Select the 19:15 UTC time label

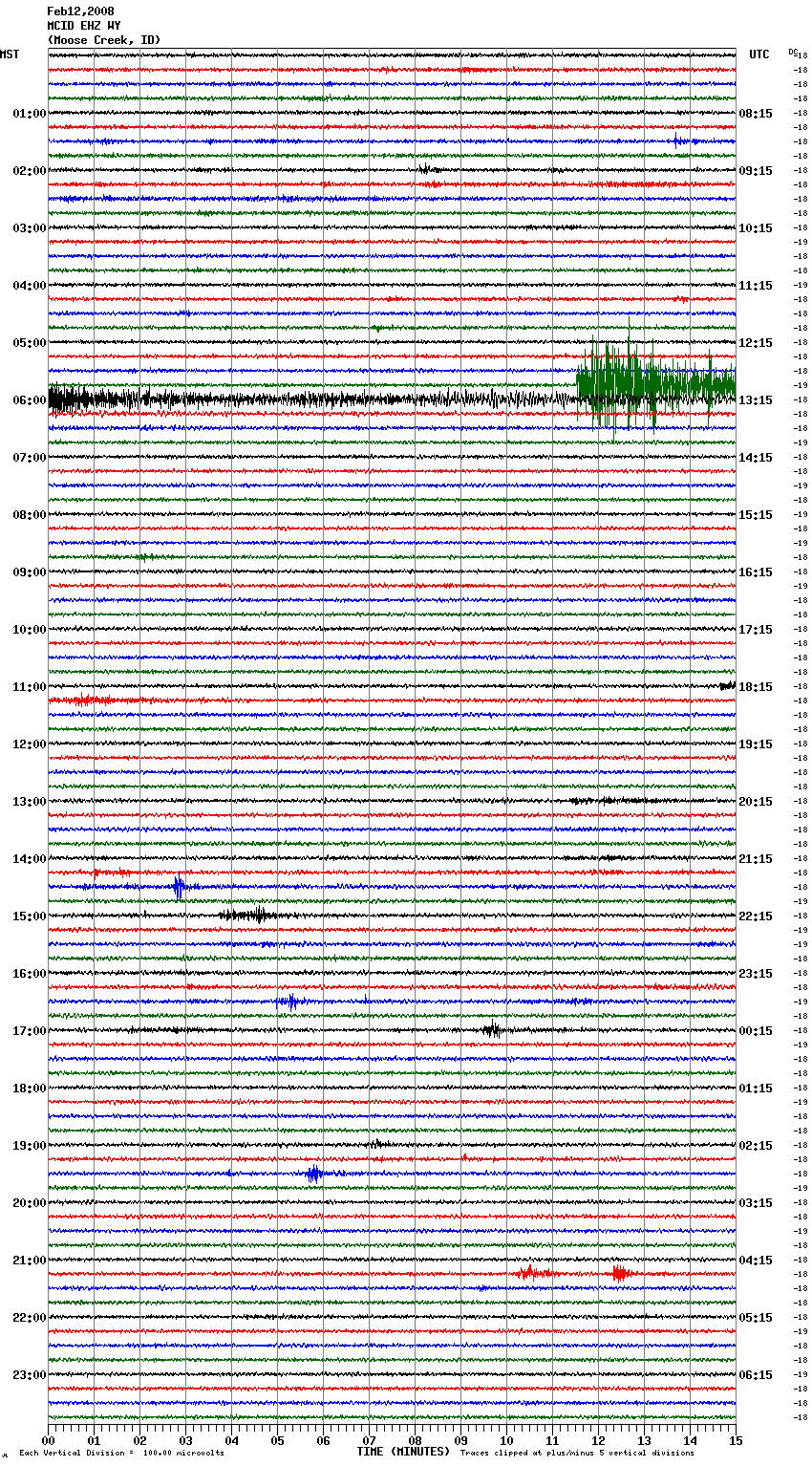pos(756,744)
